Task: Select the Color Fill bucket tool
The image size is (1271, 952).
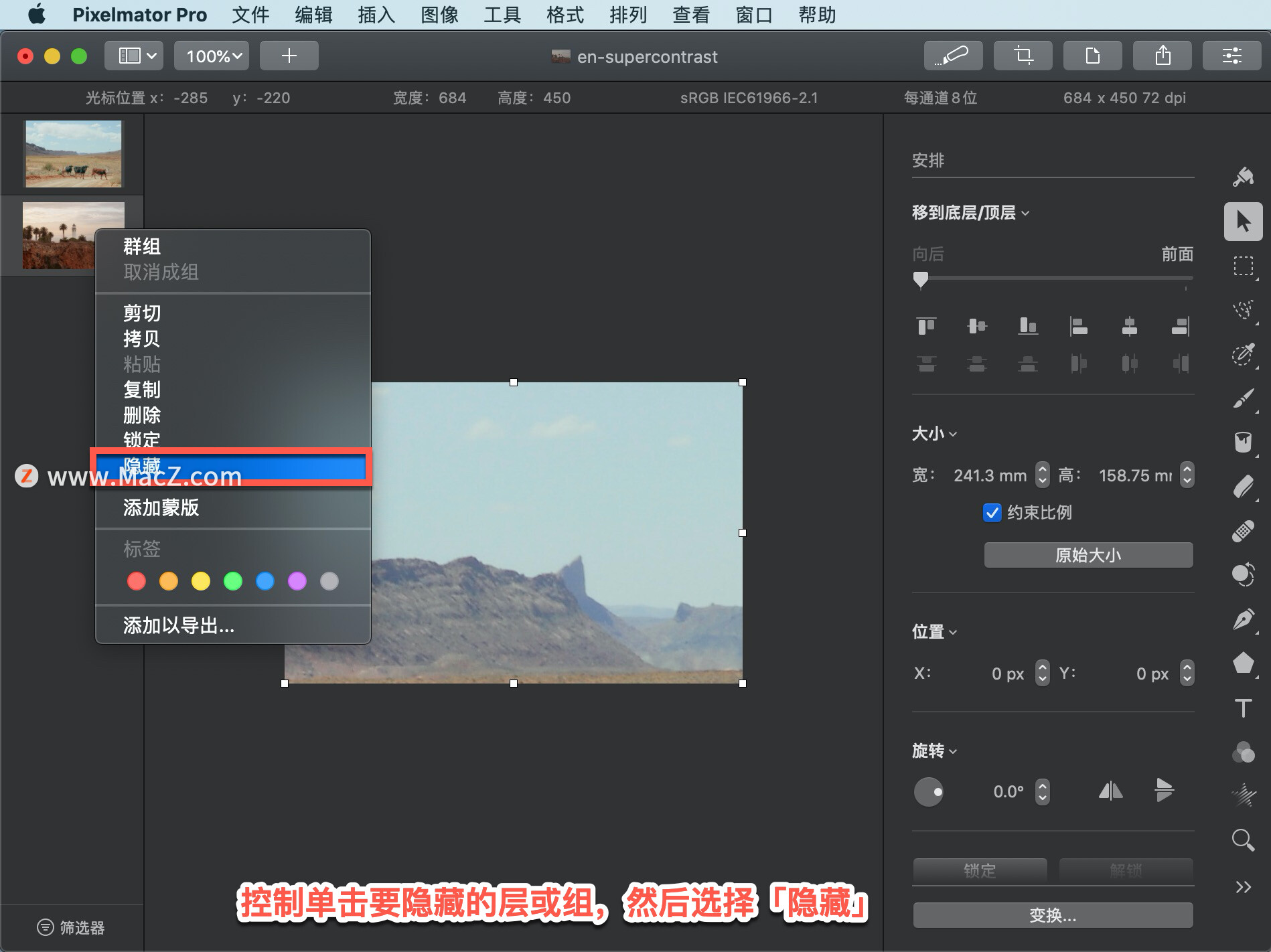Action: tap(1243, 443)
